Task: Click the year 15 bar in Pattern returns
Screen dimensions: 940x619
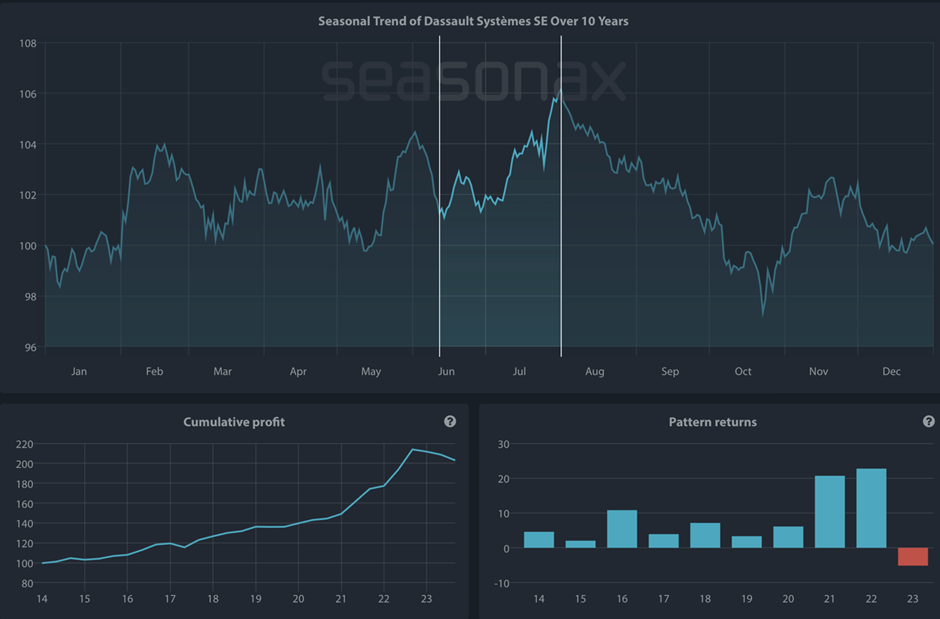Action: pos(580,544)
